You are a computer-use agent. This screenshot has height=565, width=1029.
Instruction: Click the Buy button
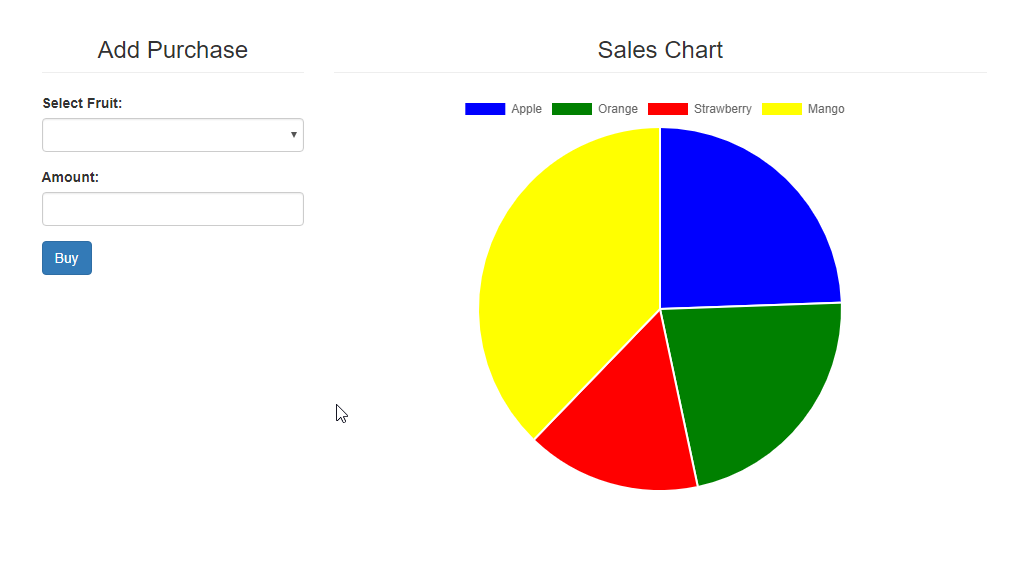pyautogui.click(x=67, y=258)
